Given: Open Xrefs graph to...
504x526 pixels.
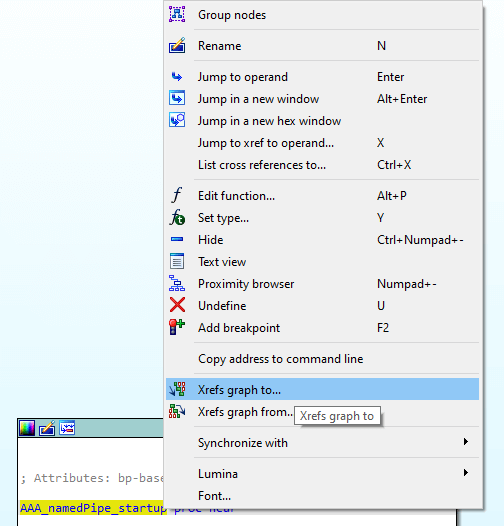Looking at the screenshot, I should (322, 389).
